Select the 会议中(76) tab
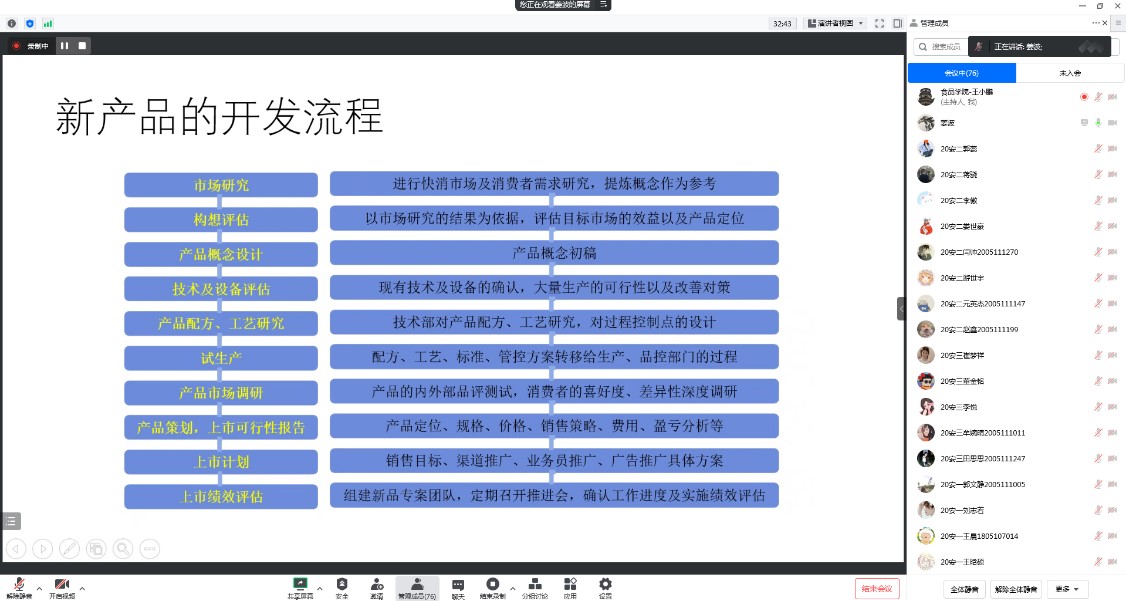The width and height of the screenshot is (1126, 601). [x=961, y=73]
